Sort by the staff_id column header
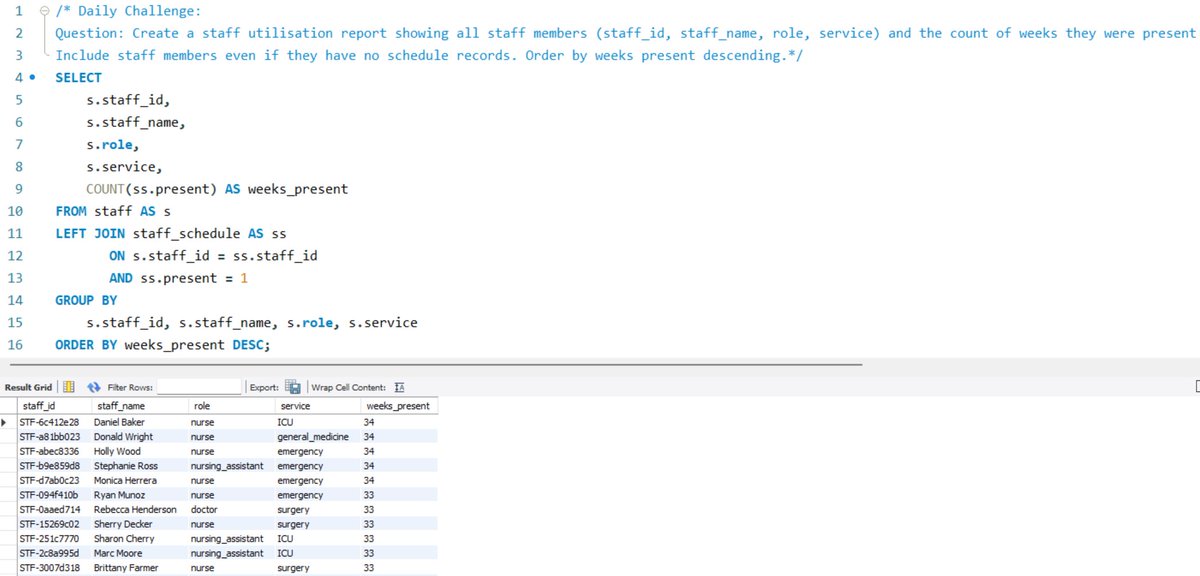Image resolution: width=1200 pixels, height=576 pixels. click(x=54, y=406)
